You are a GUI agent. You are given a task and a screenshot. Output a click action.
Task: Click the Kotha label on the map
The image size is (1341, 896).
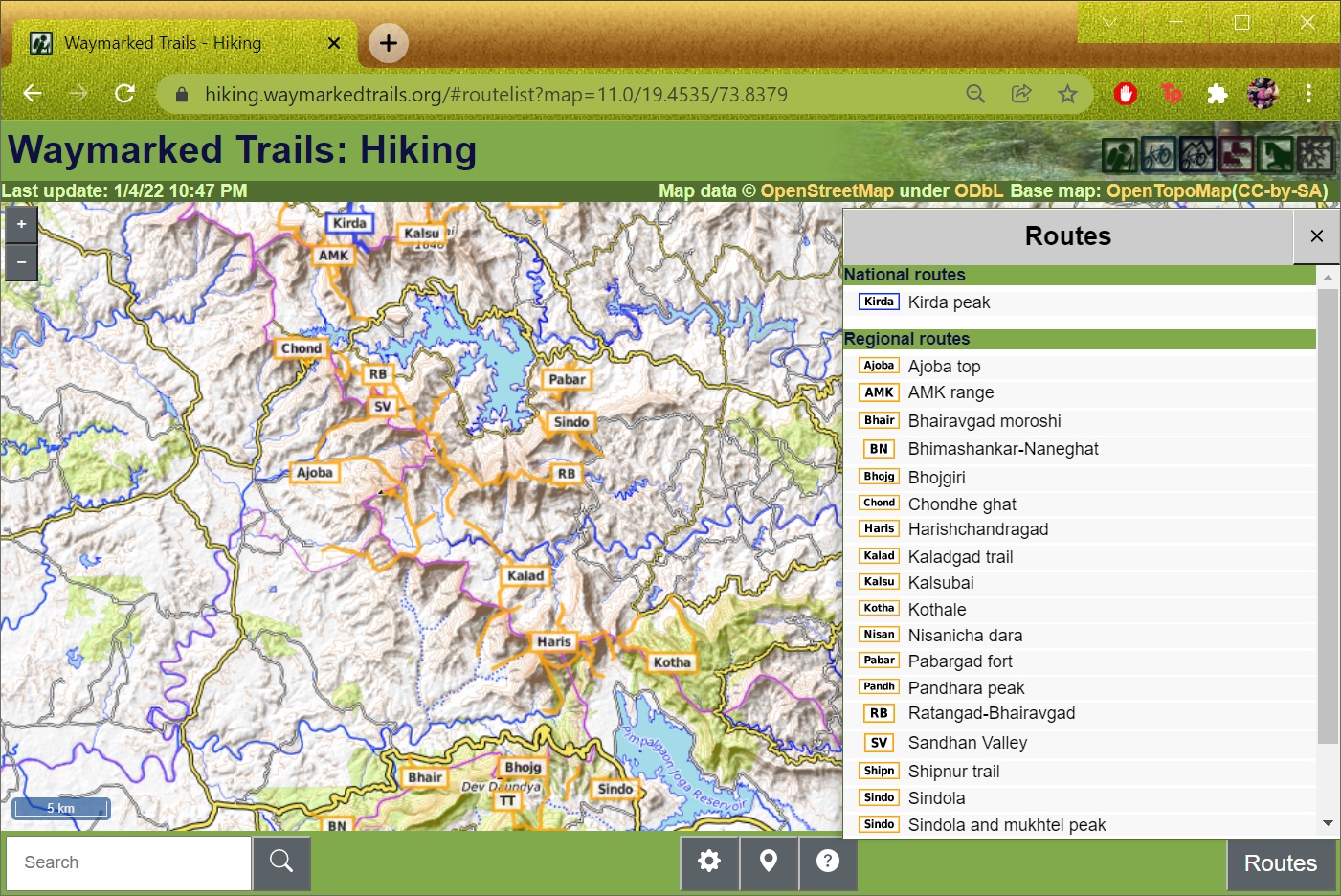point(672,661)
